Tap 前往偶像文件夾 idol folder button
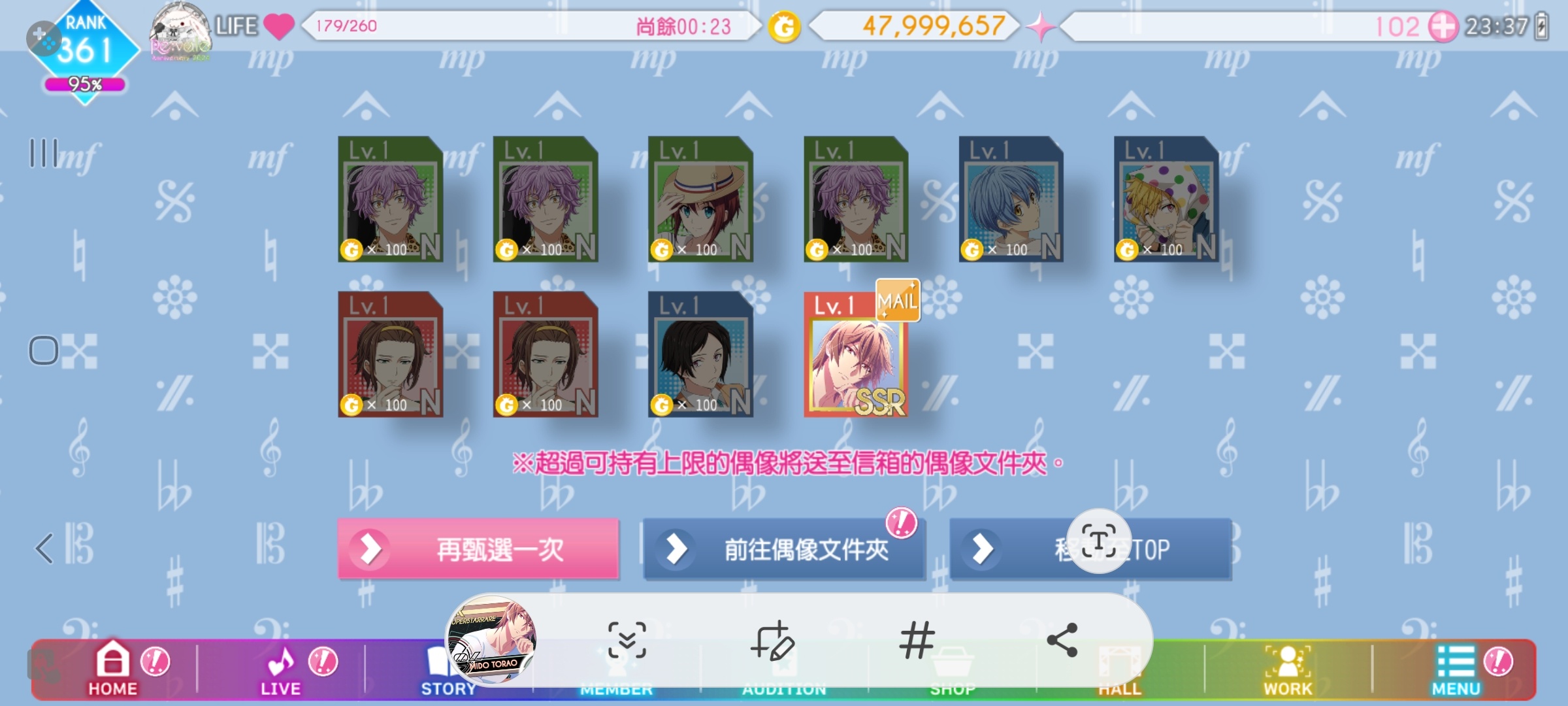Viewport: 1568px width, 706px height. [784, 549]
